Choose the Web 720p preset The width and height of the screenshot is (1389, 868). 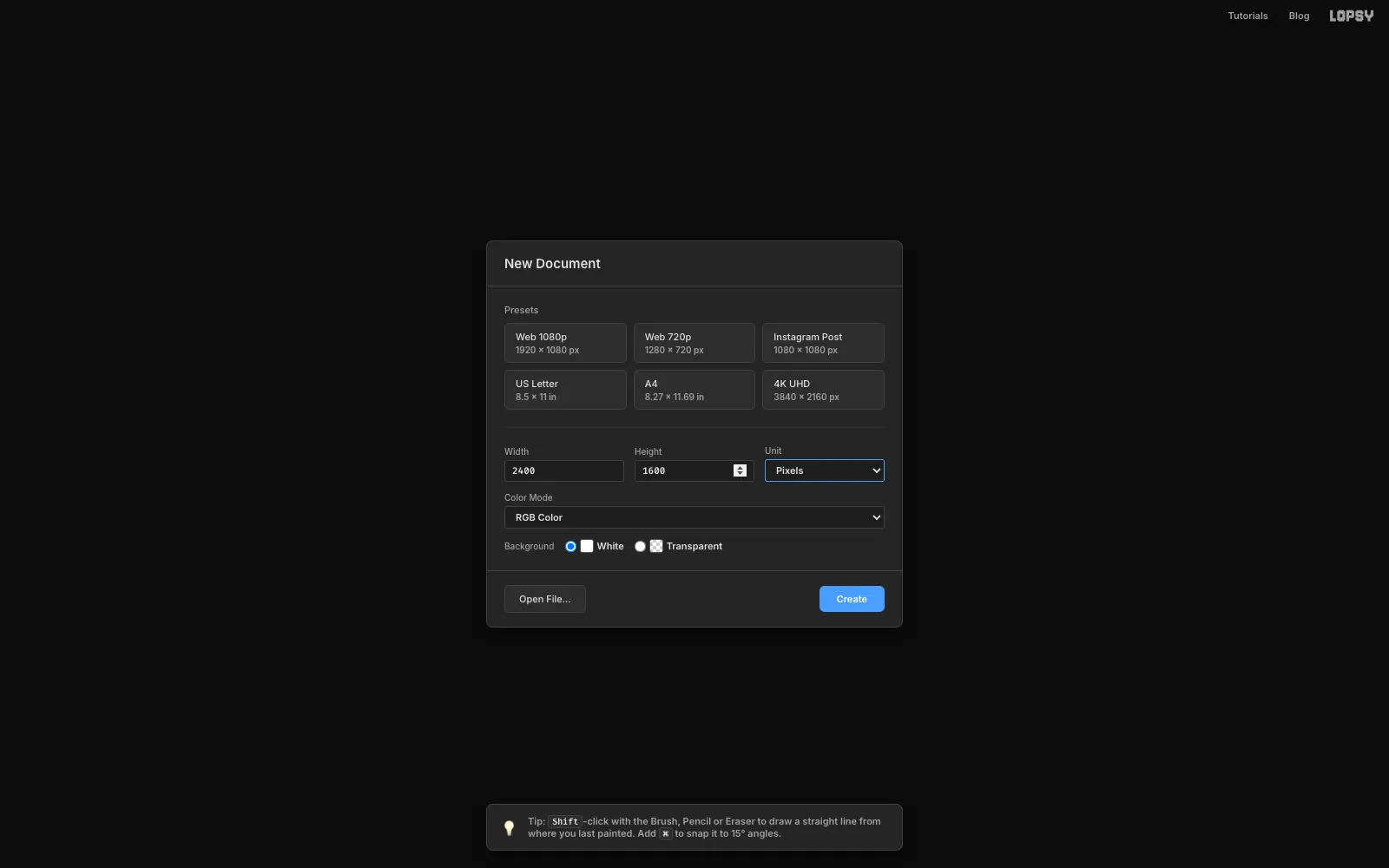pos(694,343)
